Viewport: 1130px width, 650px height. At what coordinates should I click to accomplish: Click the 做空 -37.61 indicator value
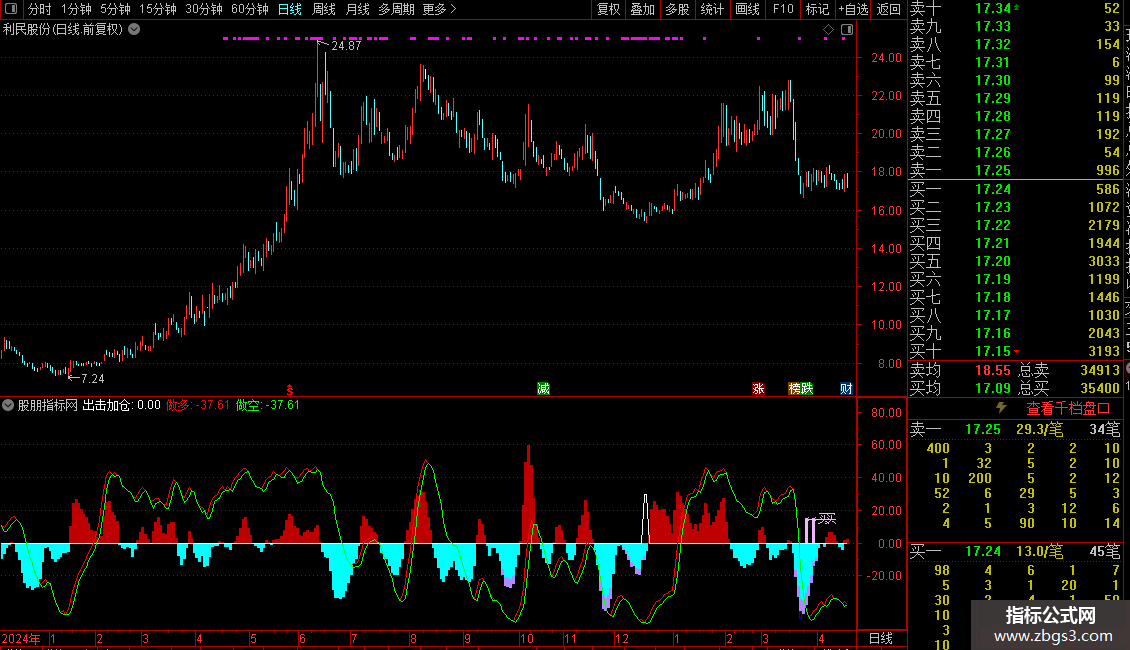click(x=267, y=405)
